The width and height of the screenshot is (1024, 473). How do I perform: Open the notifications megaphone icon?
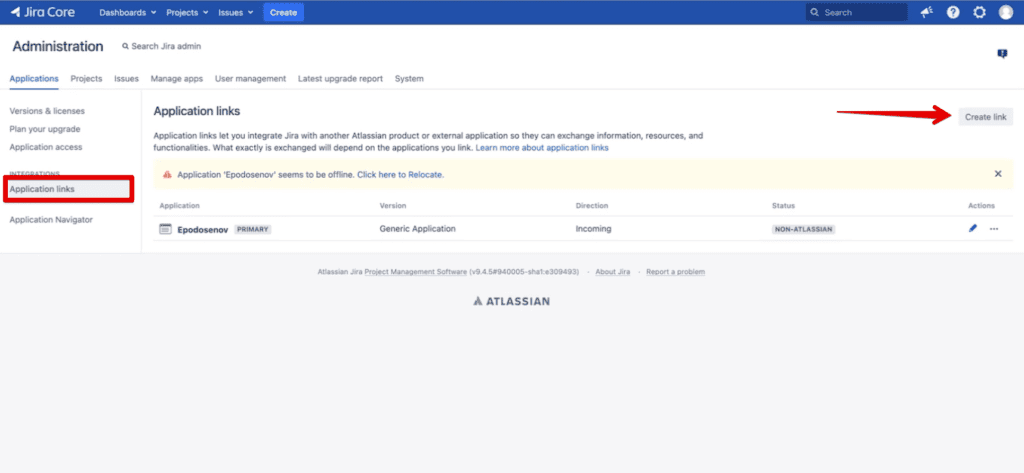point(927,12)
